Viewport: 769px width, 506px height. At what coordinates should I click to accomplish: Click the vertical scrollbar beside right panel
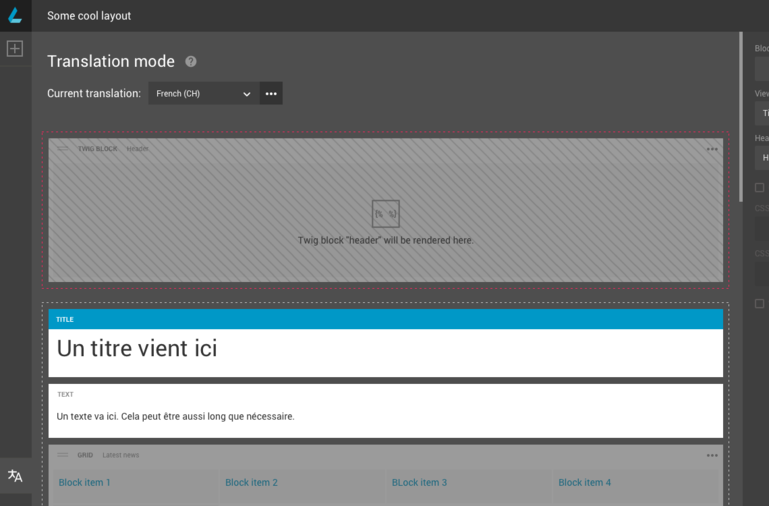(x=741, y=120)
